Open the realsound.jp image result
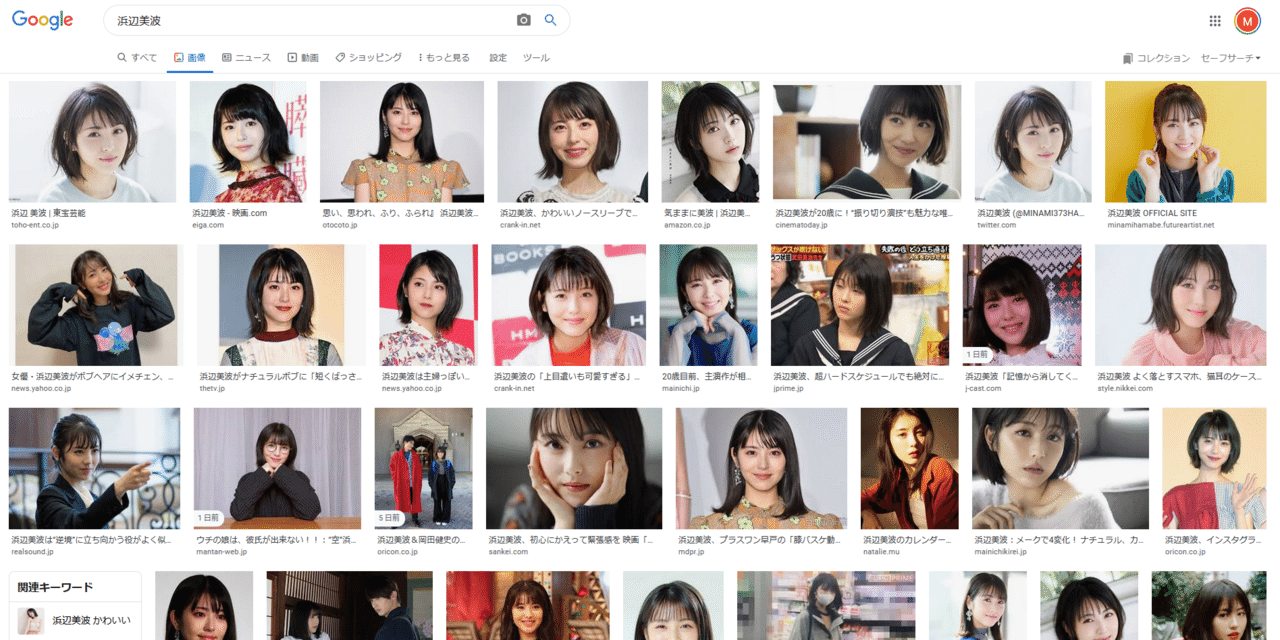The height and width of the screenshot is (640, 1280). [x=95, y=468]
